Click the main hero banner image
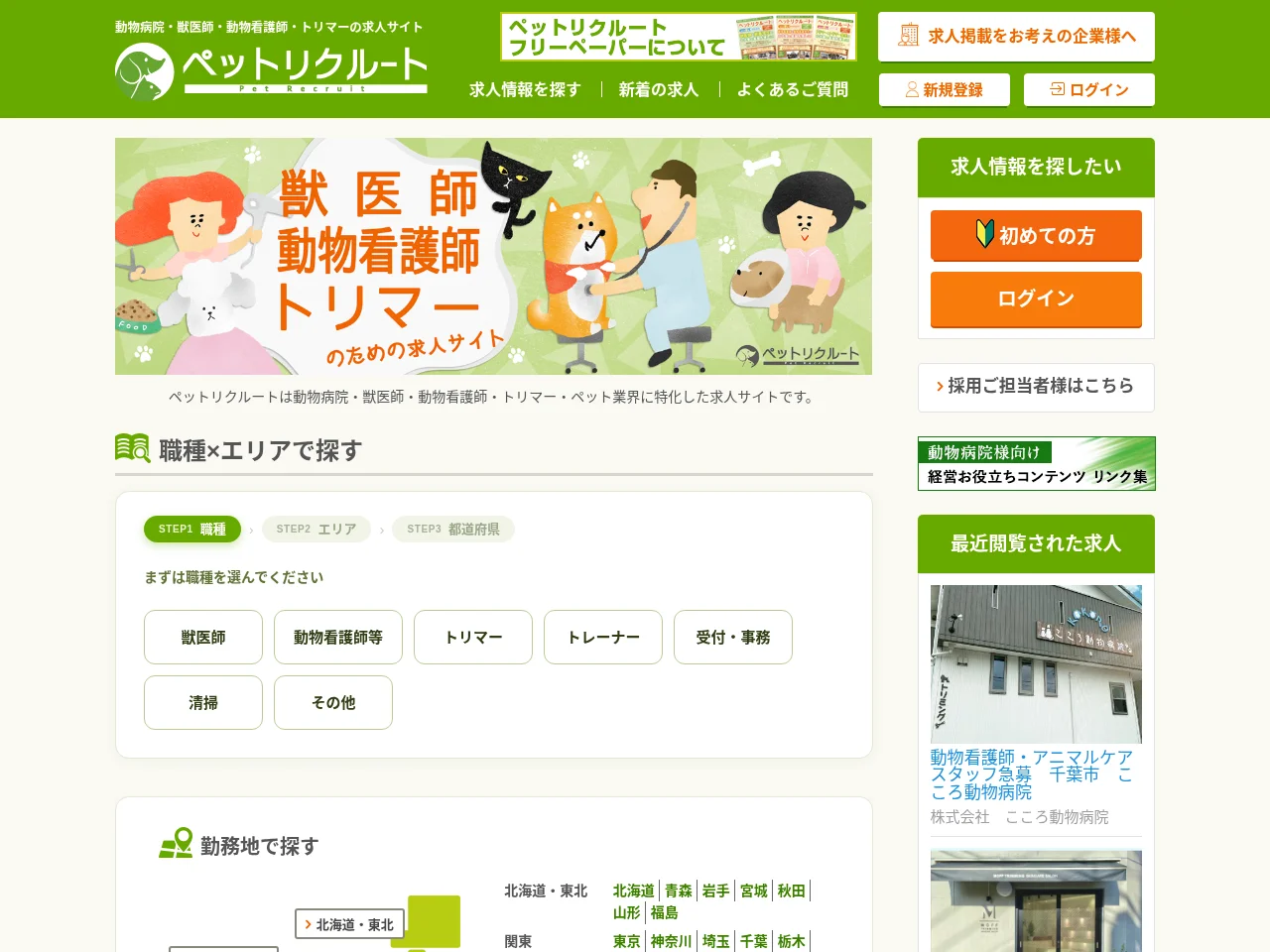 pyautogui.click(x=493, y=256)
